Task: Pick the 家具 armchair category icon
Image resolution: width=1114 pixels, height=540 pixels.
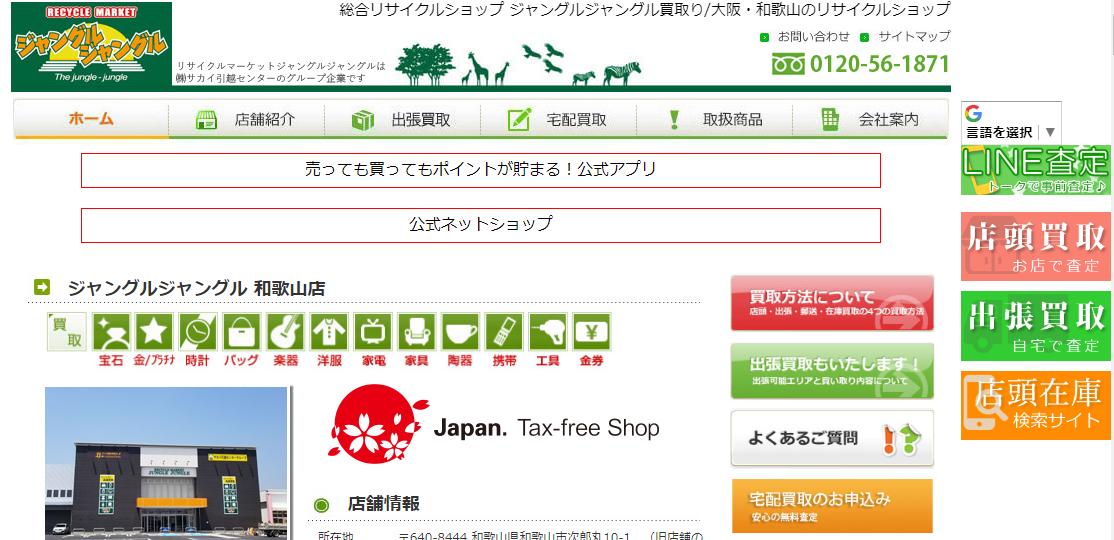Action: click(417, 332)
